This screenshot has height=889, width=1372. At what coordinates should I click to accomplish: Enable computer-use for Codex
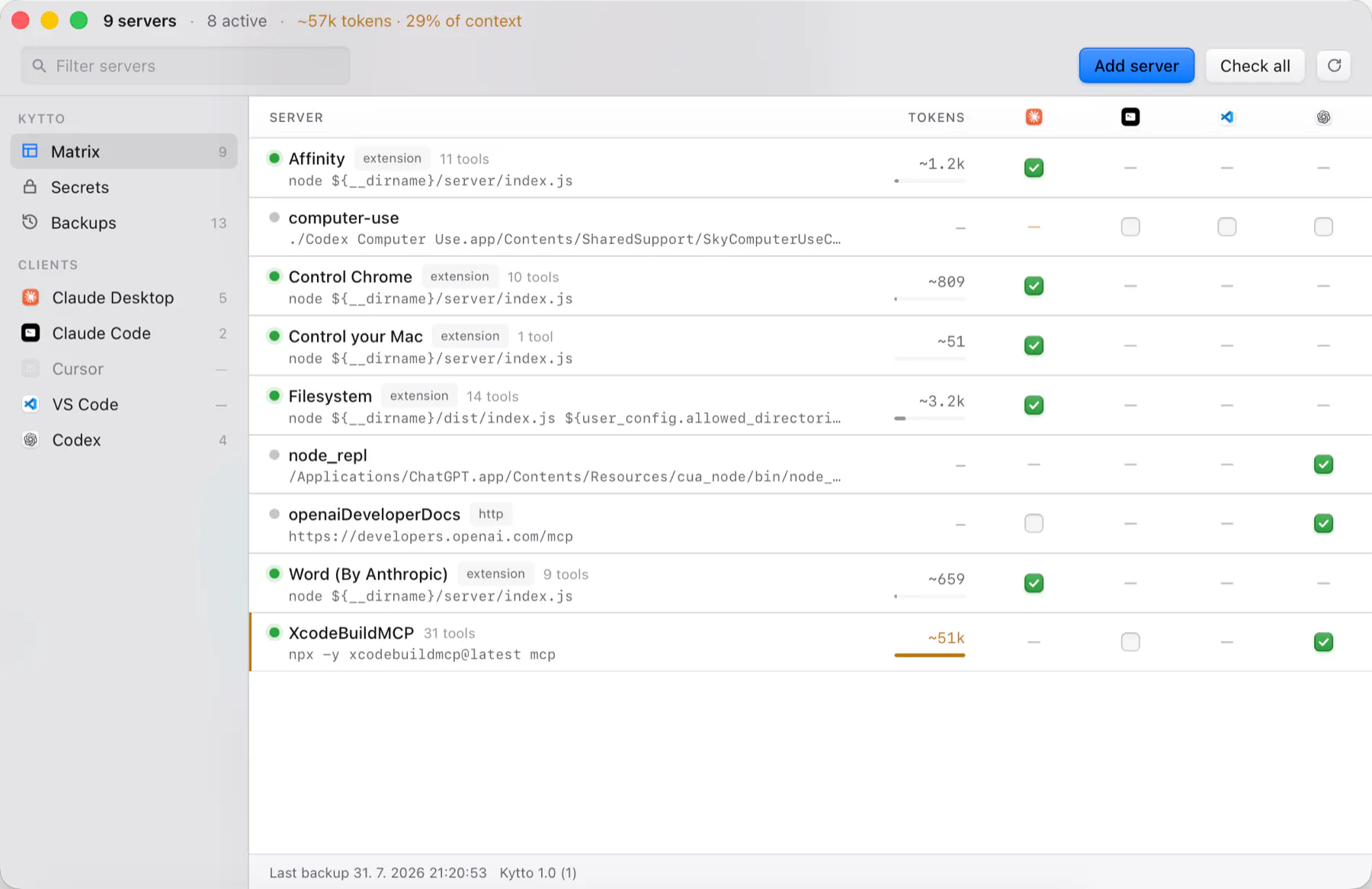[x=1323, y=226]
